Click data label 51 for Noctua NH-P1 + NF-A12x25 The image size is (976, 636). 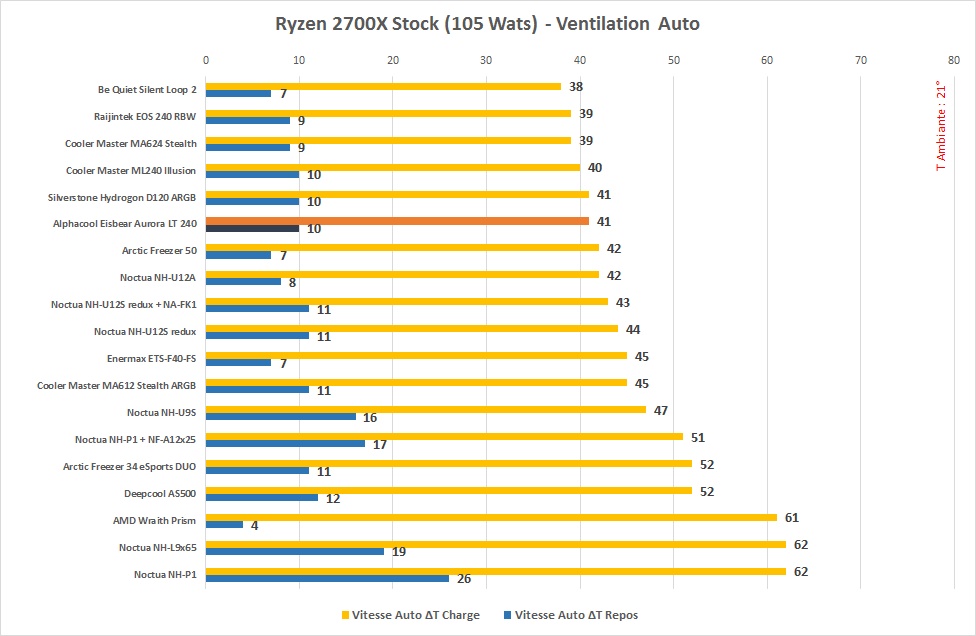[x=698, y=437]
